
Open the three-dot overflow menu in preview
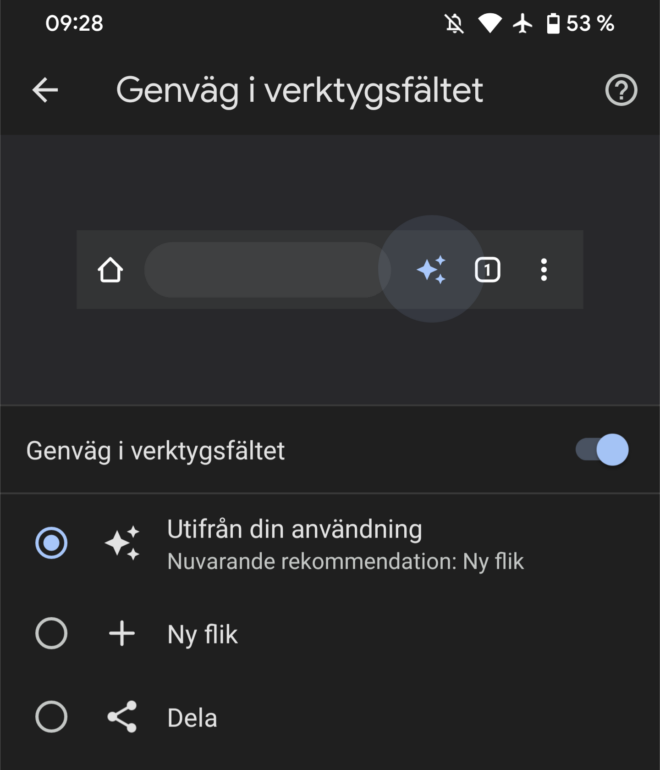click(544, 270)
